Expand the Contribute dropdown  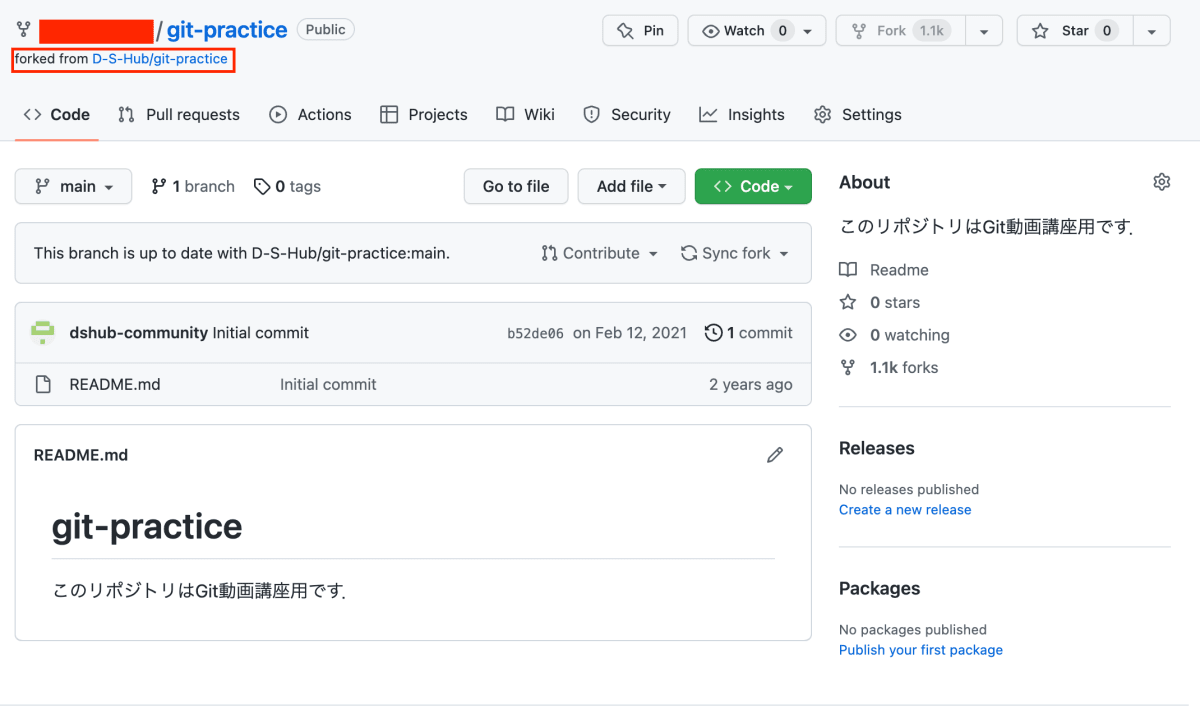click(x=600, y=254)
